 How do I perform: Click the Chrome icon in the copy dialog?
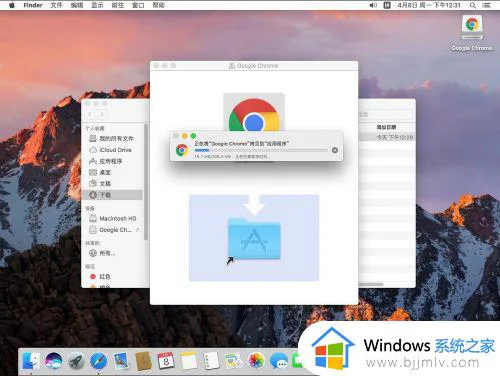coord(182,150)
